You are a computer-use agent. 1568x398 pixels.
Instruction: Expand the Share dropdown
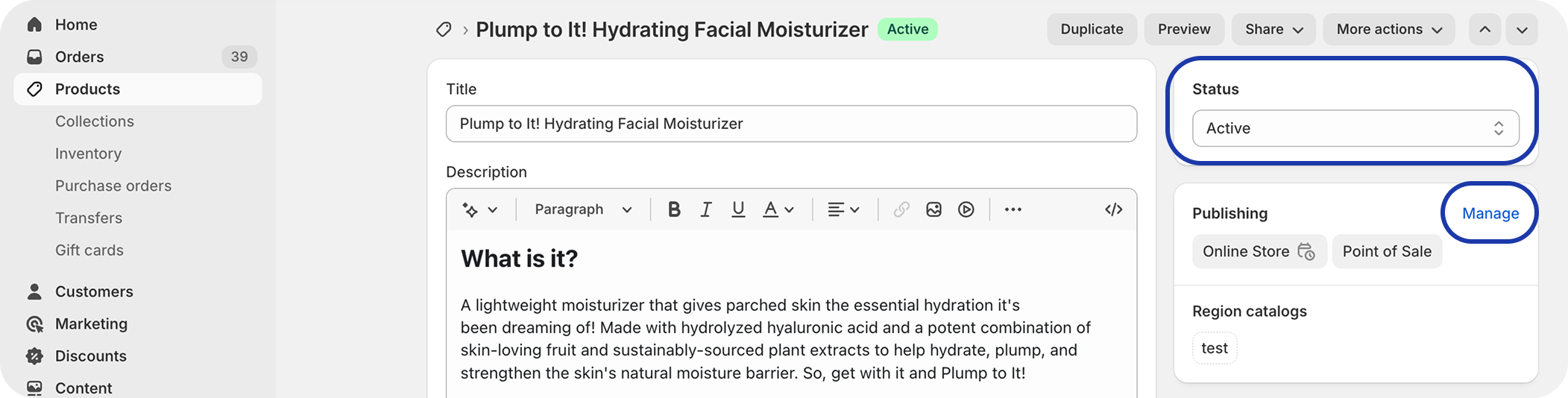(x=1273, y=30)
